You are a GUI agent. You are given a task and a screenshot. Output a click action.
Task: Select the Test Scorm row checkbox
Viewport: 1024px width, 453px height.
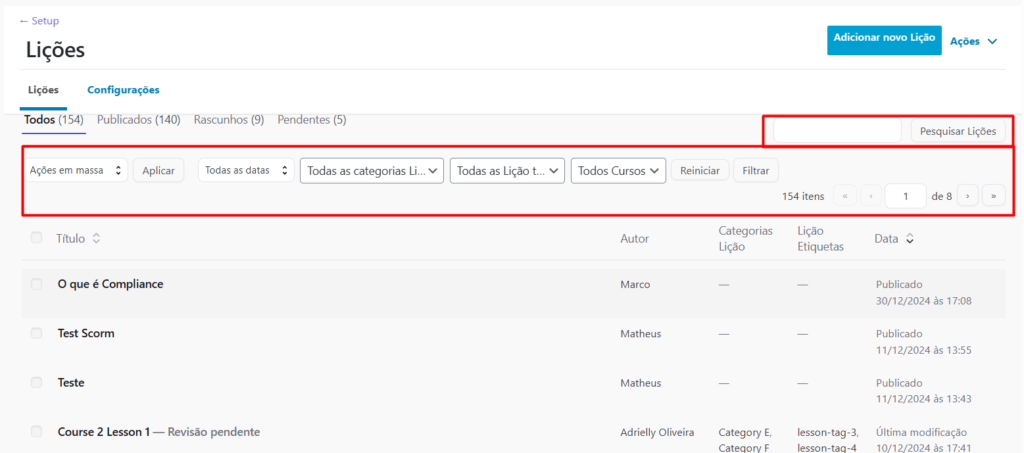(x=37, y=333)
